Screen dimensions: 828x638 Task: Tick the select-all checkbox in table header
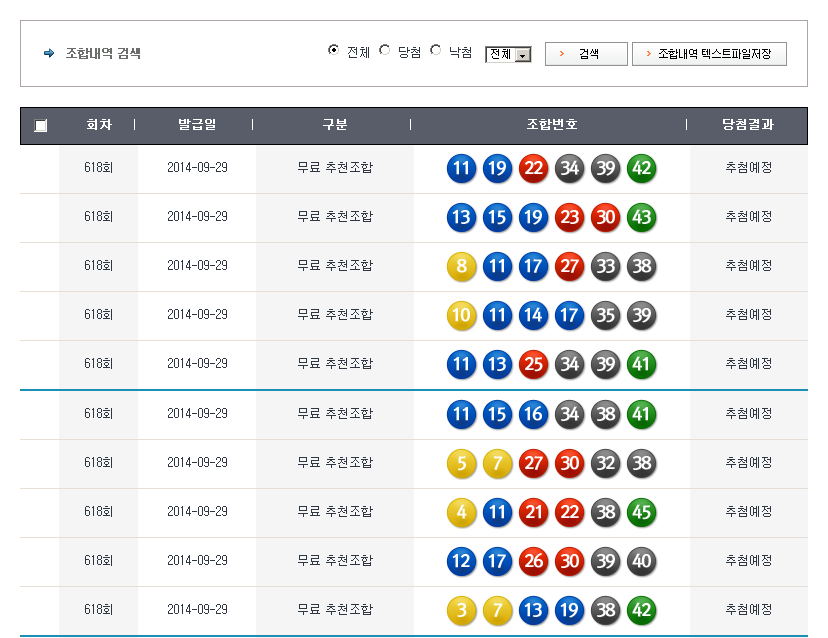click(40, 126)
